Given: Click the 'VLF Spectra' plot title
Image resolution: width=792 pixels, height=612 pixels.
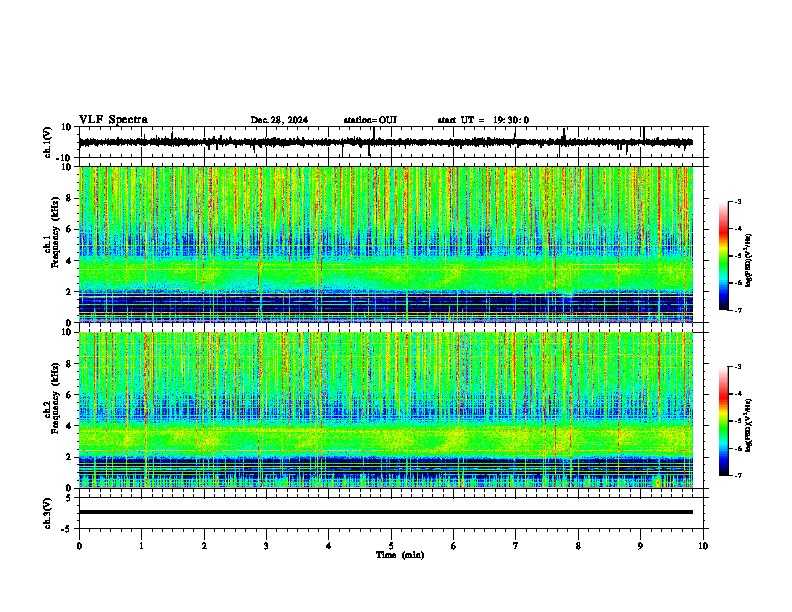Looking at the screenshot, I should pos(113,120).
